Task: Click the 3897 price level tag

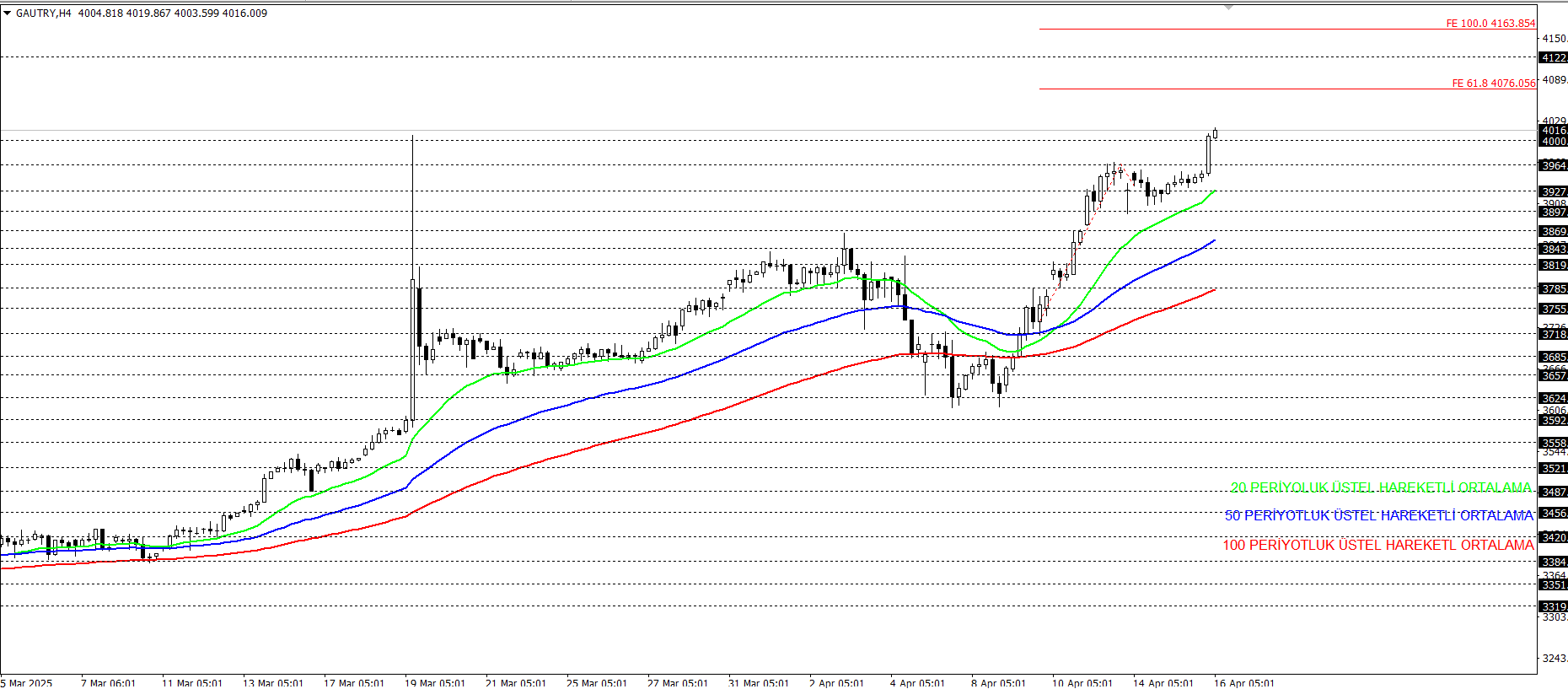Action: 1554,213
